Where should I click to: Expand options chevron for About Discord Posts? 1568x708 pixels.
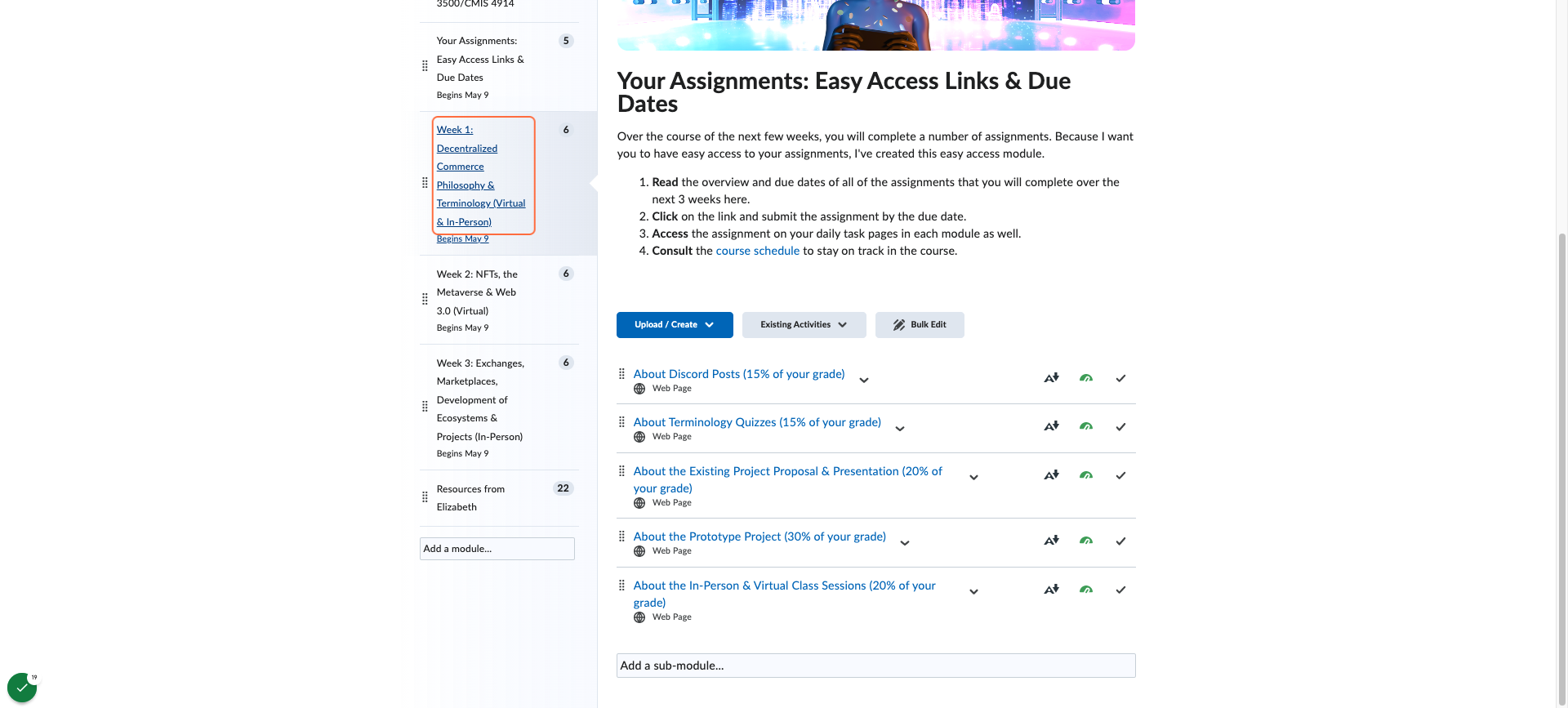pos(864,381)
